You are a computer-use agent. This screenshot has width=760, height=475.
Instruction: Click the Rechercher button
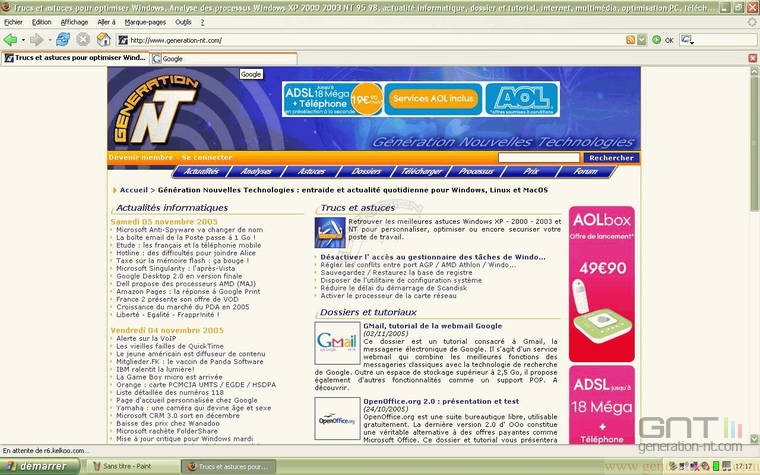click(x=611, y=158)
